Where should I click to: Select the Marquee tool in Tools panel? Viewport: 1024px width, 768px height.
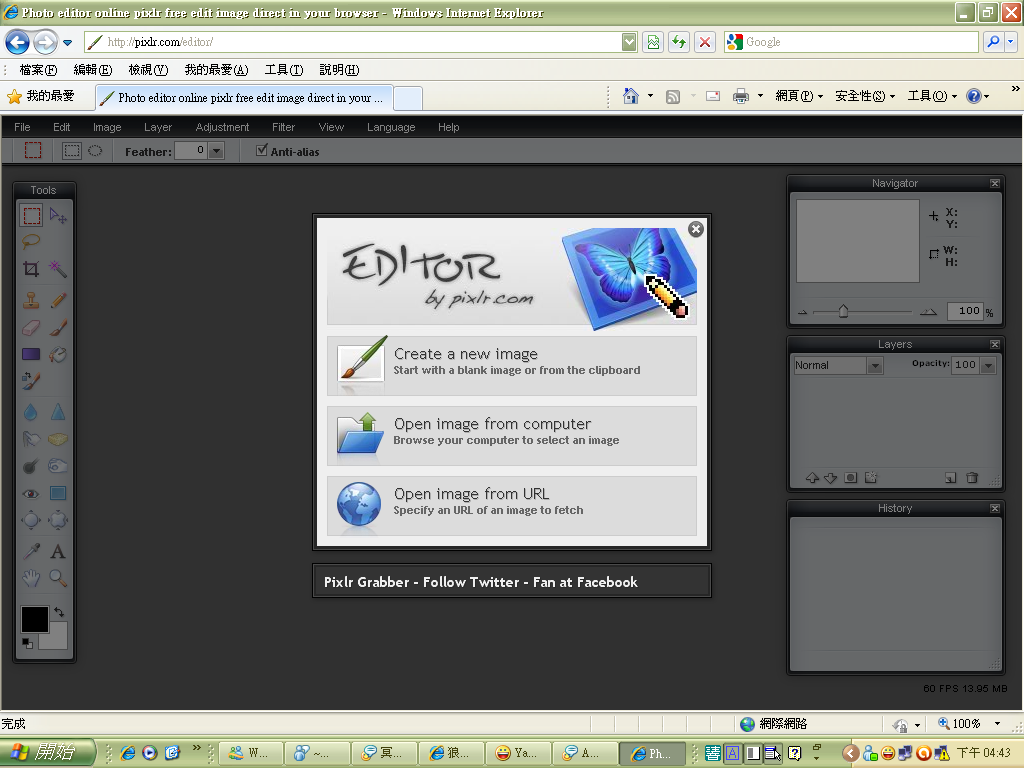click(31, 216)
